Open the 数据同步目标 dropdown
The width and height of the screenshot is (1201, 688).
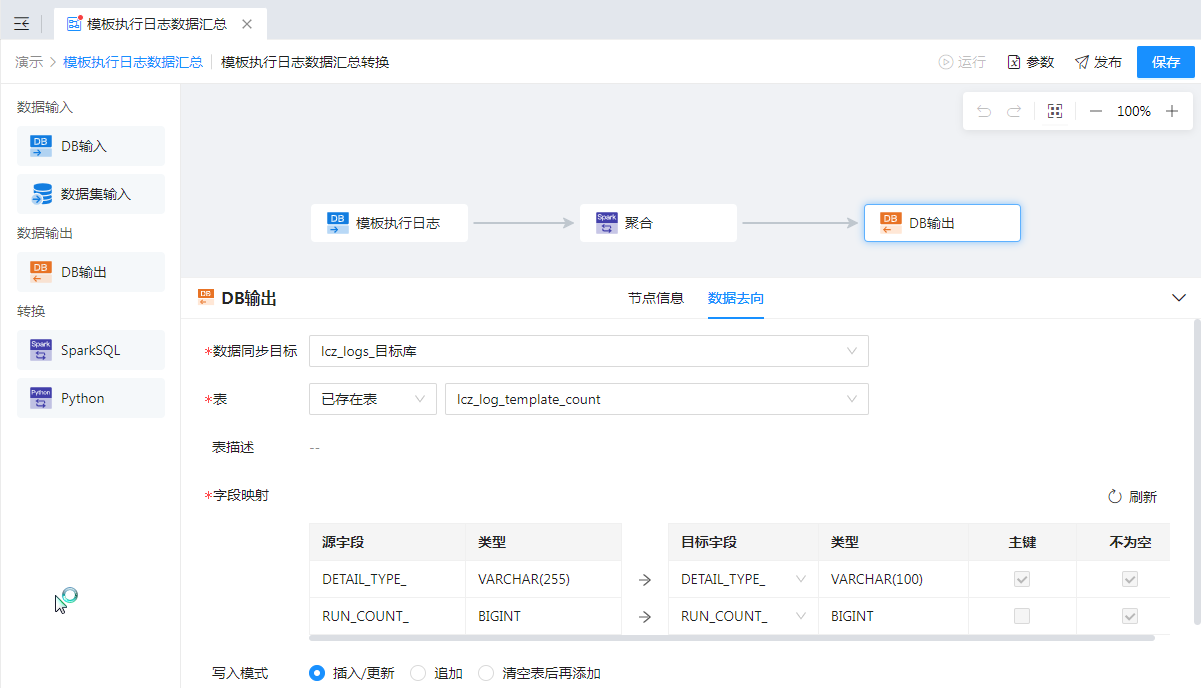coord(588,351)
